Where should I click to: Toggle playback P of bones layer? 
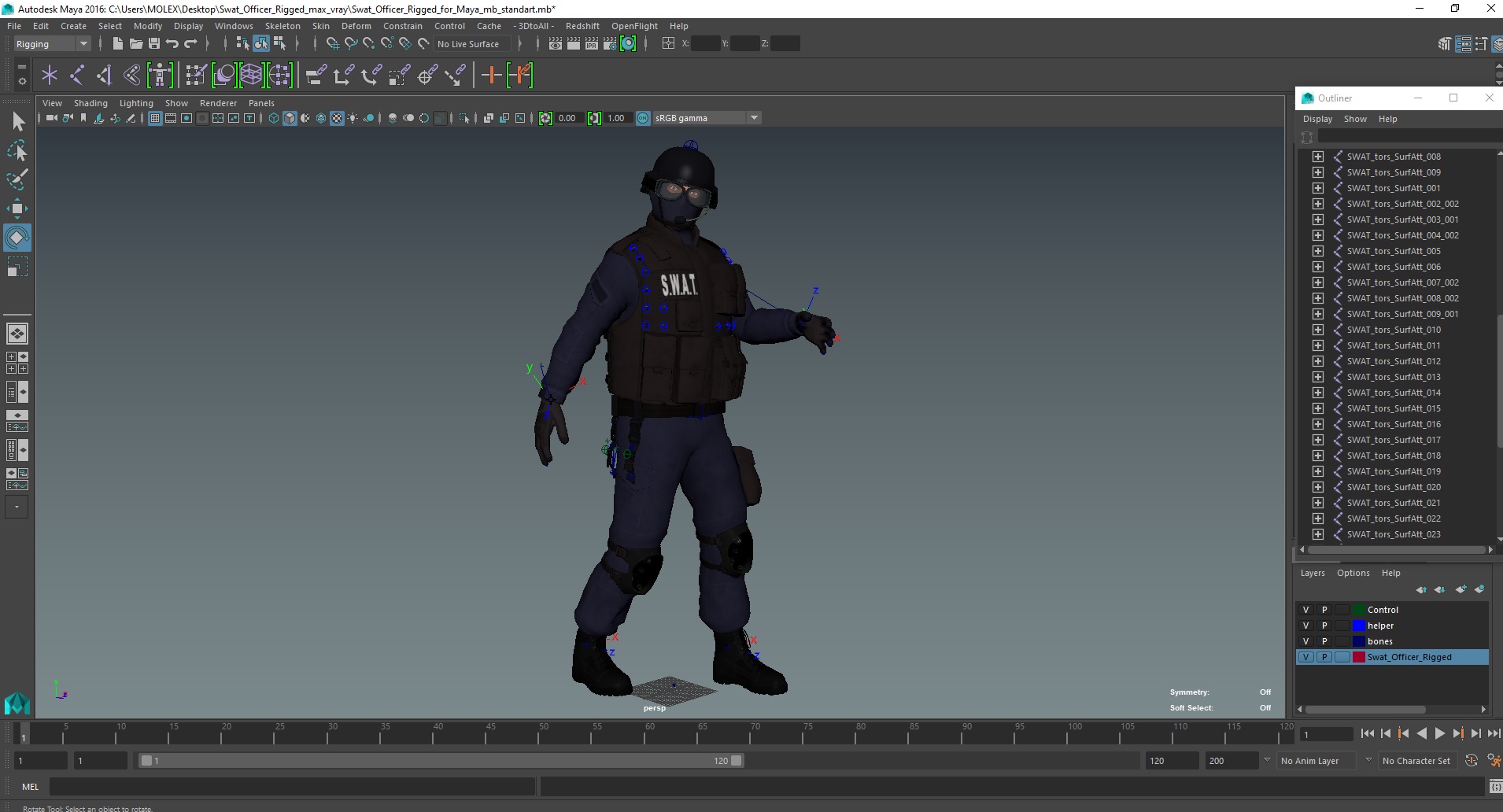click(x=1324, y=641)
